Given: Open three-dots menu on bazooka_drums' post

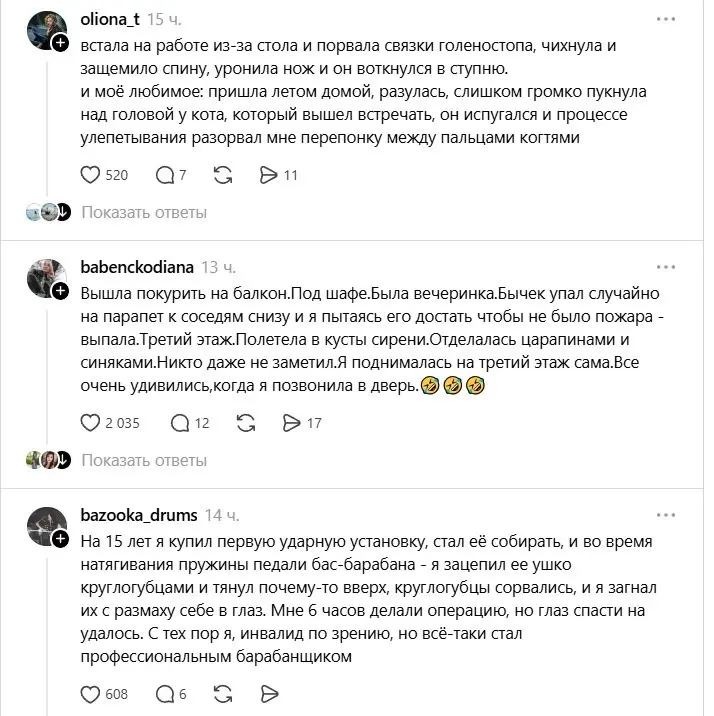Looking at the screenshot, I should click(666, 515).
